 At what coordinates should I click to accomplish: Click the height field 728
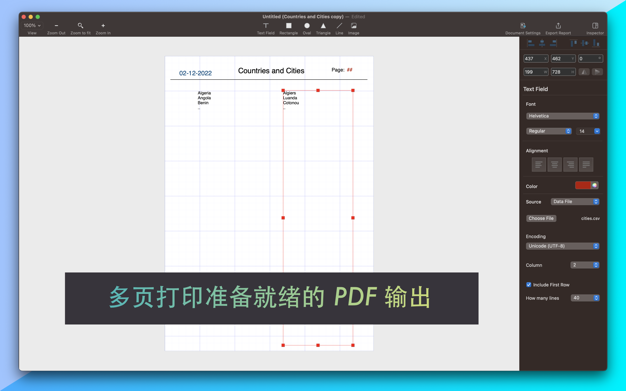pyautogui.click(x=563, y=72)
